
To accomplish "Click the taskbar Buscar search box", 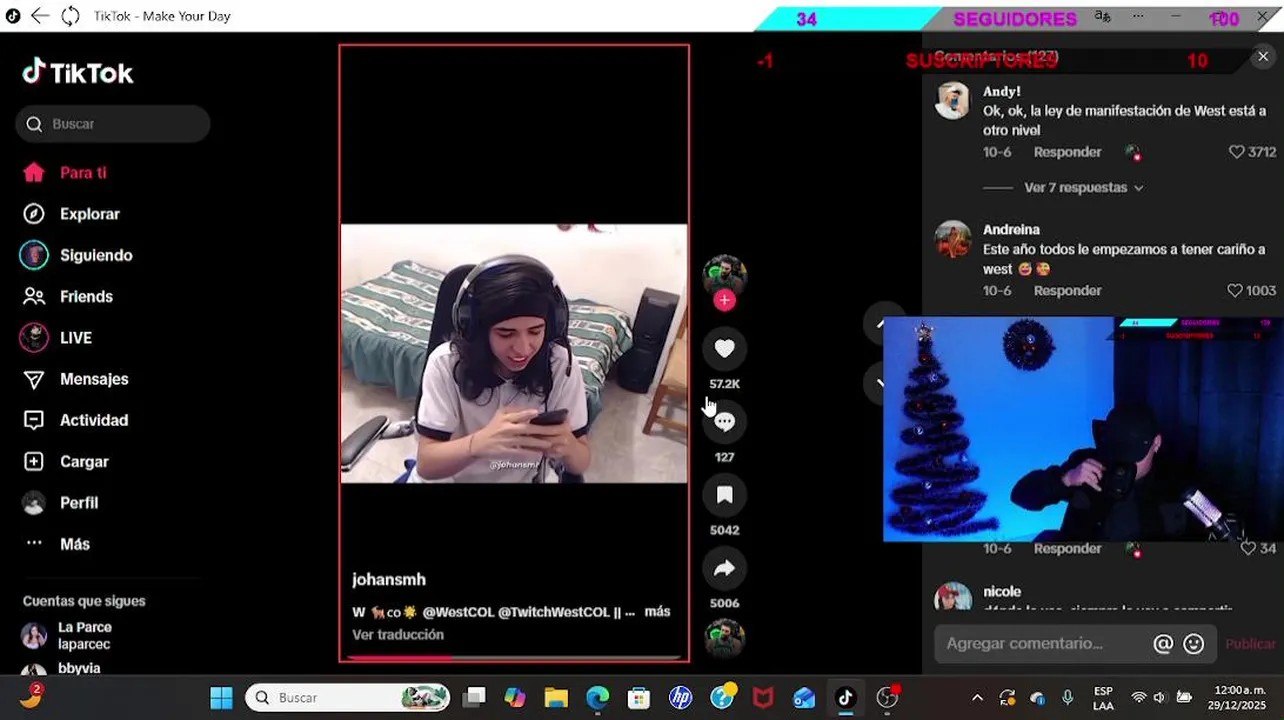I will [348, 698].
